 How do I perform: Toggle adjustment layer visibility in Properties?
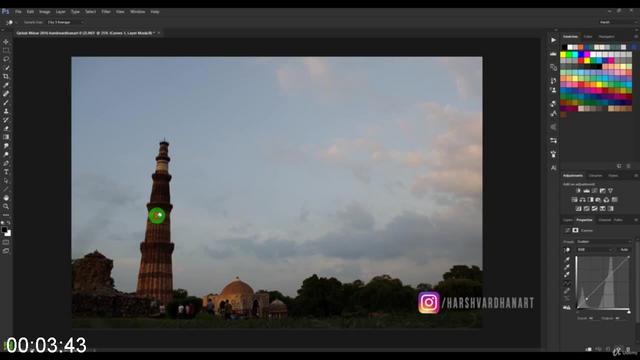[617, 349]
